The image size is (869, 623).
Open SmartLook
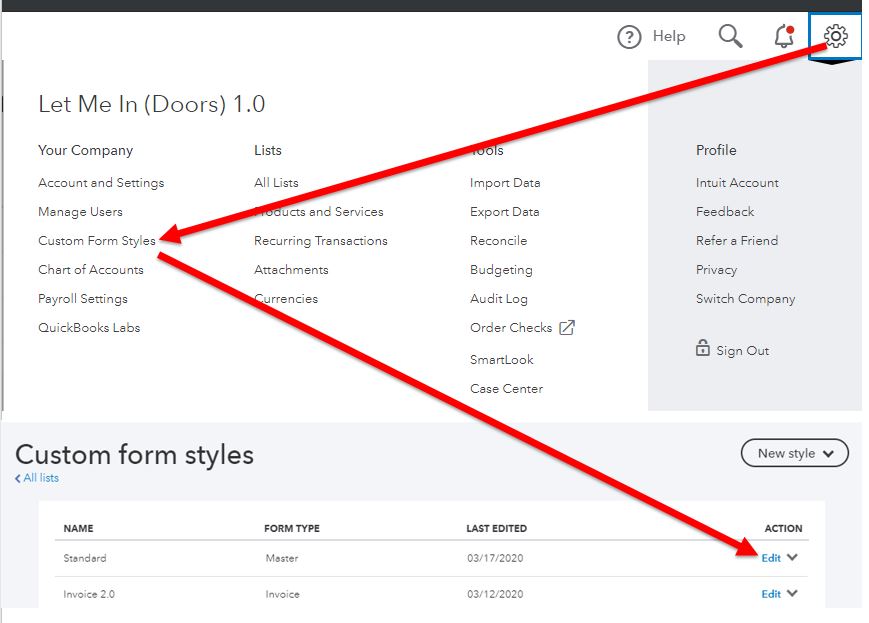(502, 360)
